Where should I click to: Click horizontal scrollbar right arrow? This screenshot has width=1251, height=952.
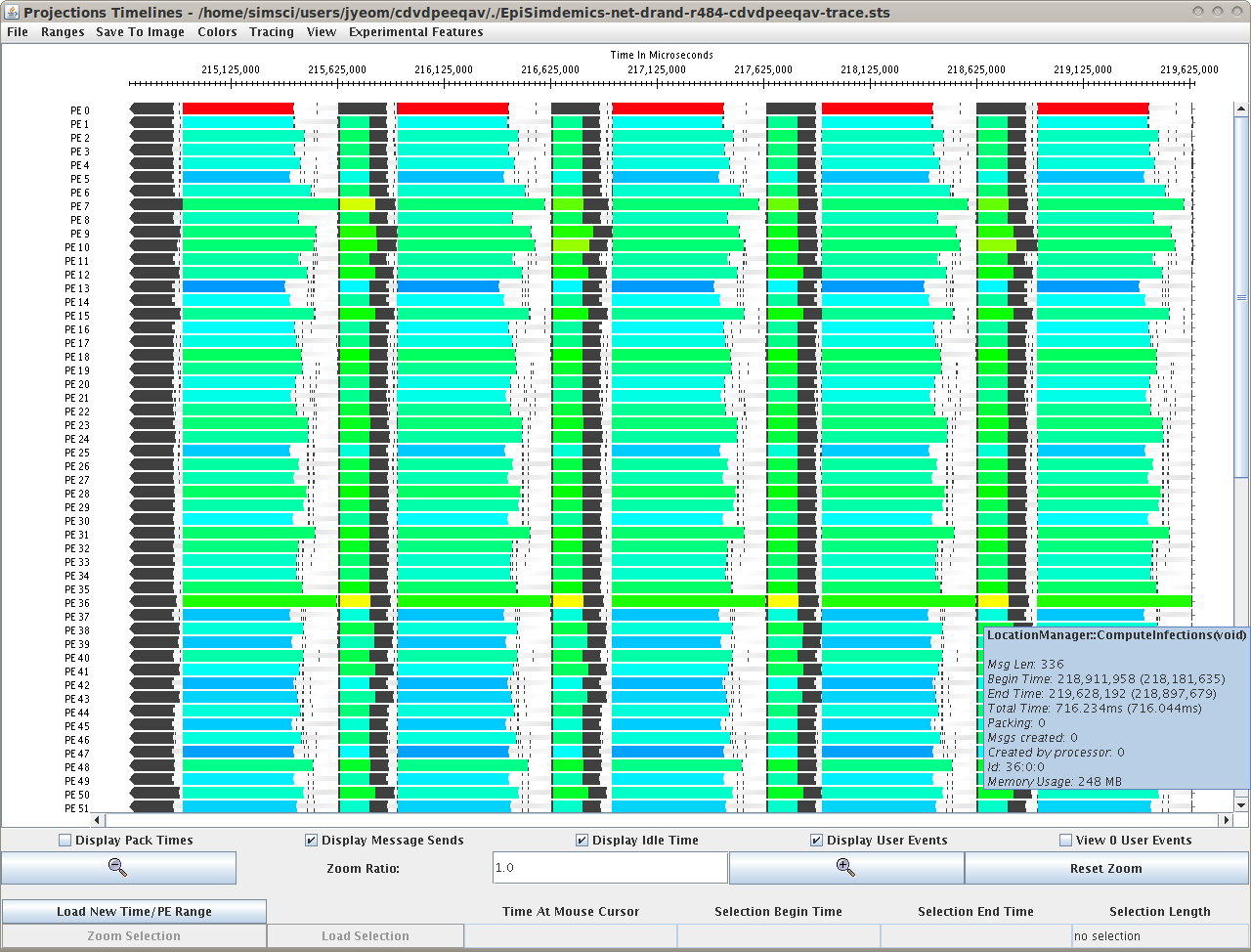click(1226, 820)
